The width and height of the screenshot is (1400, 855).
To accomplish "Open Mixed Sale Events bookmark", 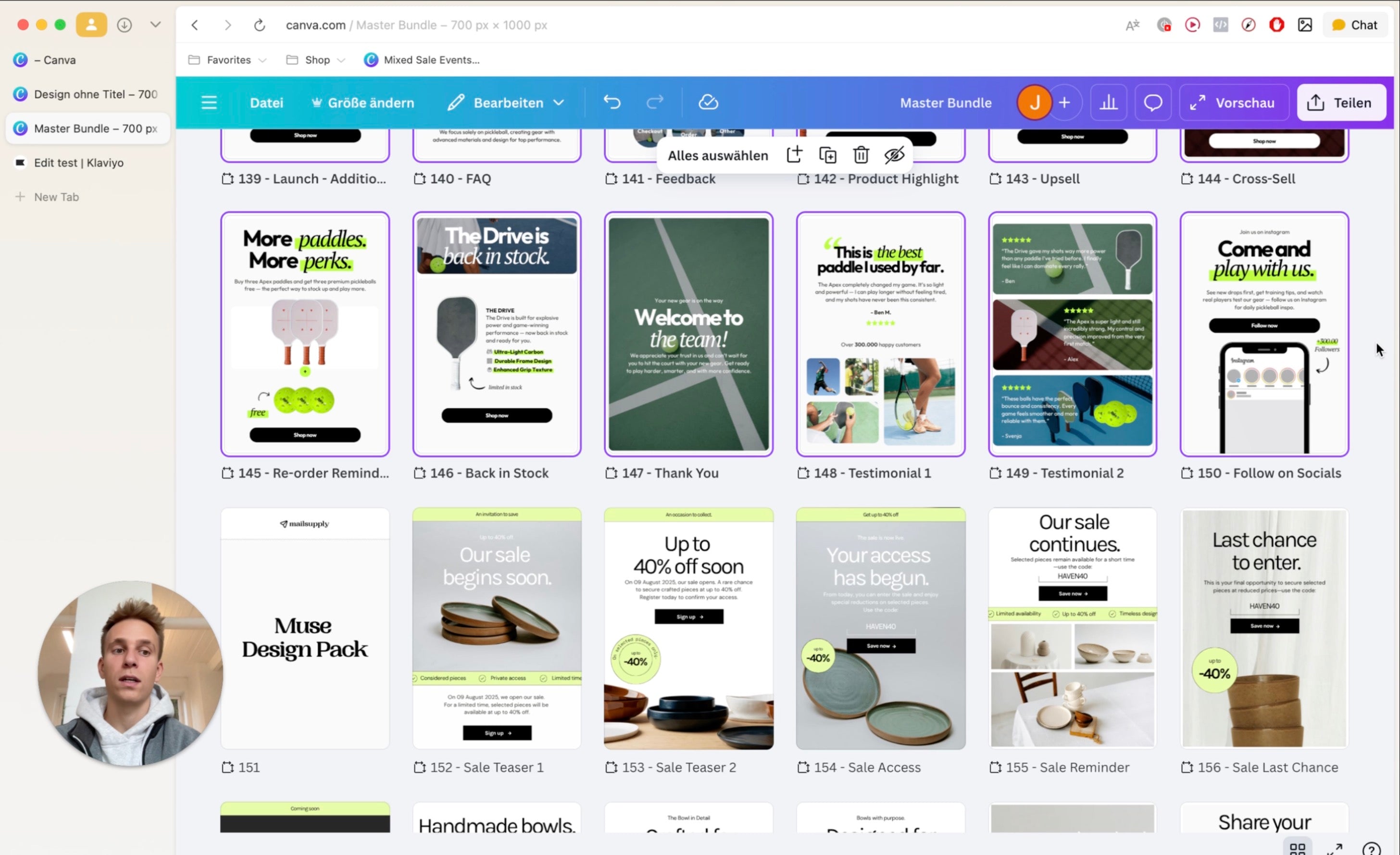I will (422, 60).
